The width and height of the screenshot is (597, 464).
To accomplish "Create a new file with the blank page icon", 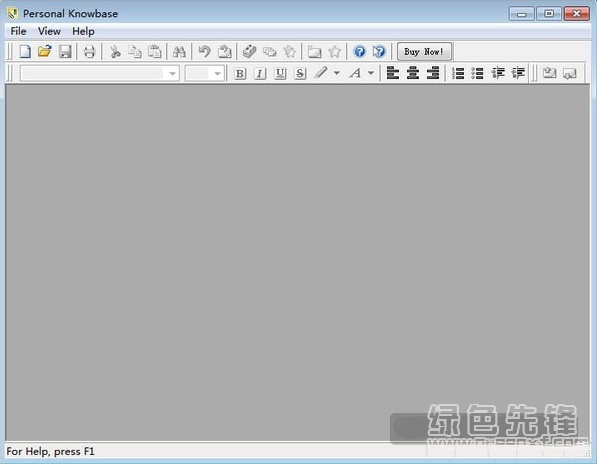I will coord(25,51).
